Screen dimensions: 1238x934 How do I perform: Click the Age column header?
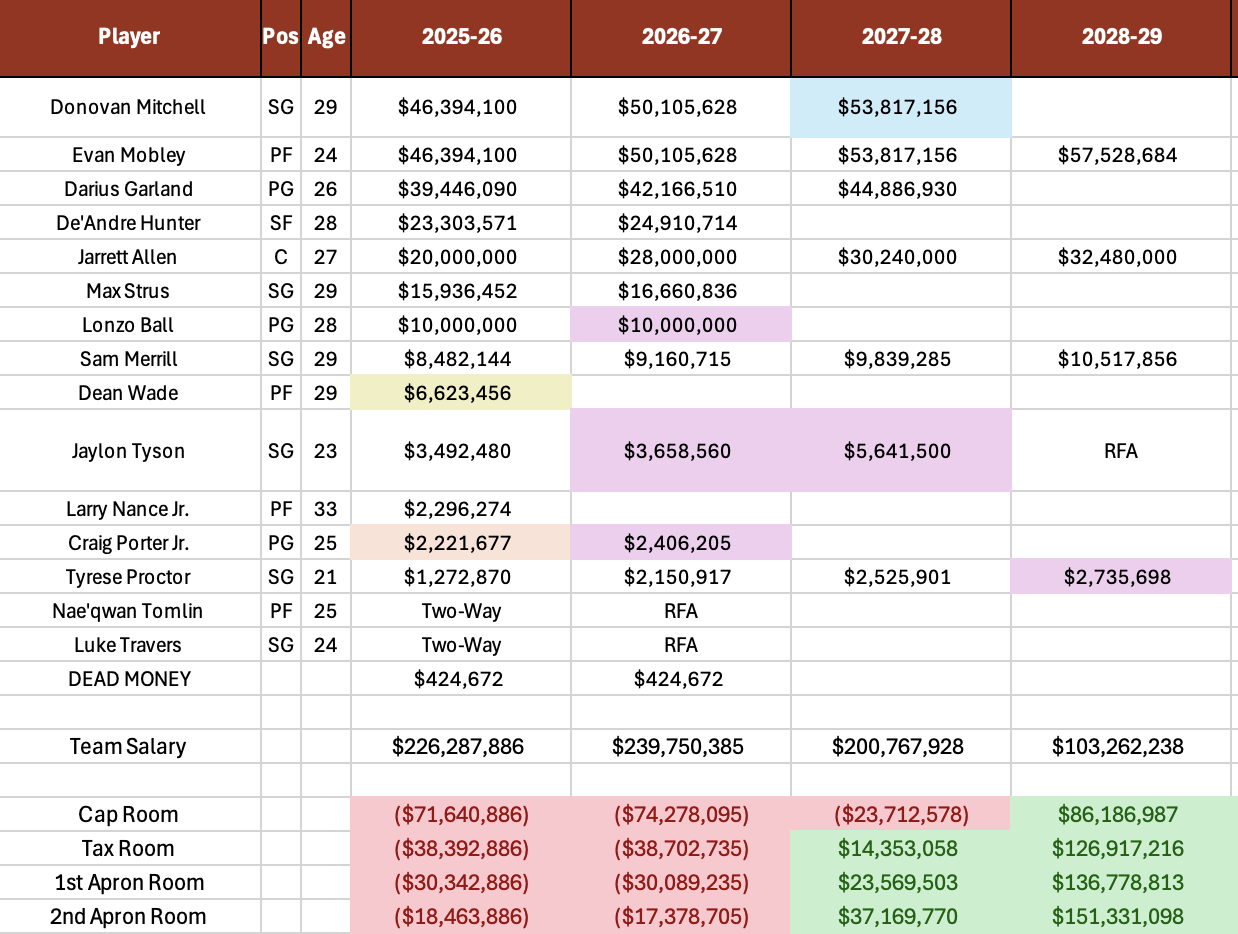(x=326, y=37)
